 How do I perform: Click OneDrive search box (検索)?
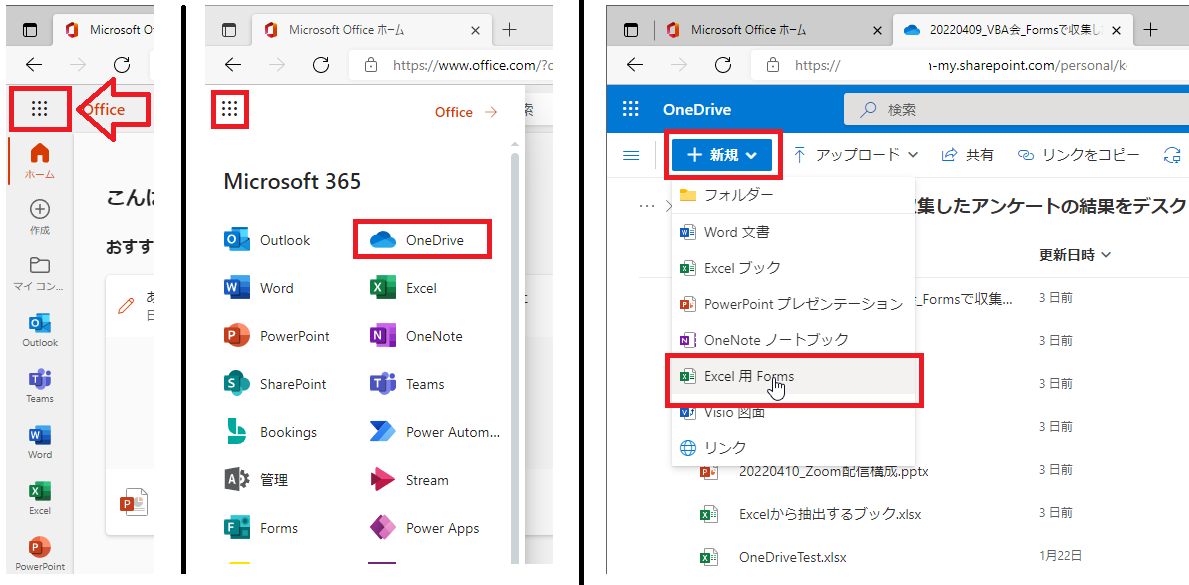tap(1015, 110)
